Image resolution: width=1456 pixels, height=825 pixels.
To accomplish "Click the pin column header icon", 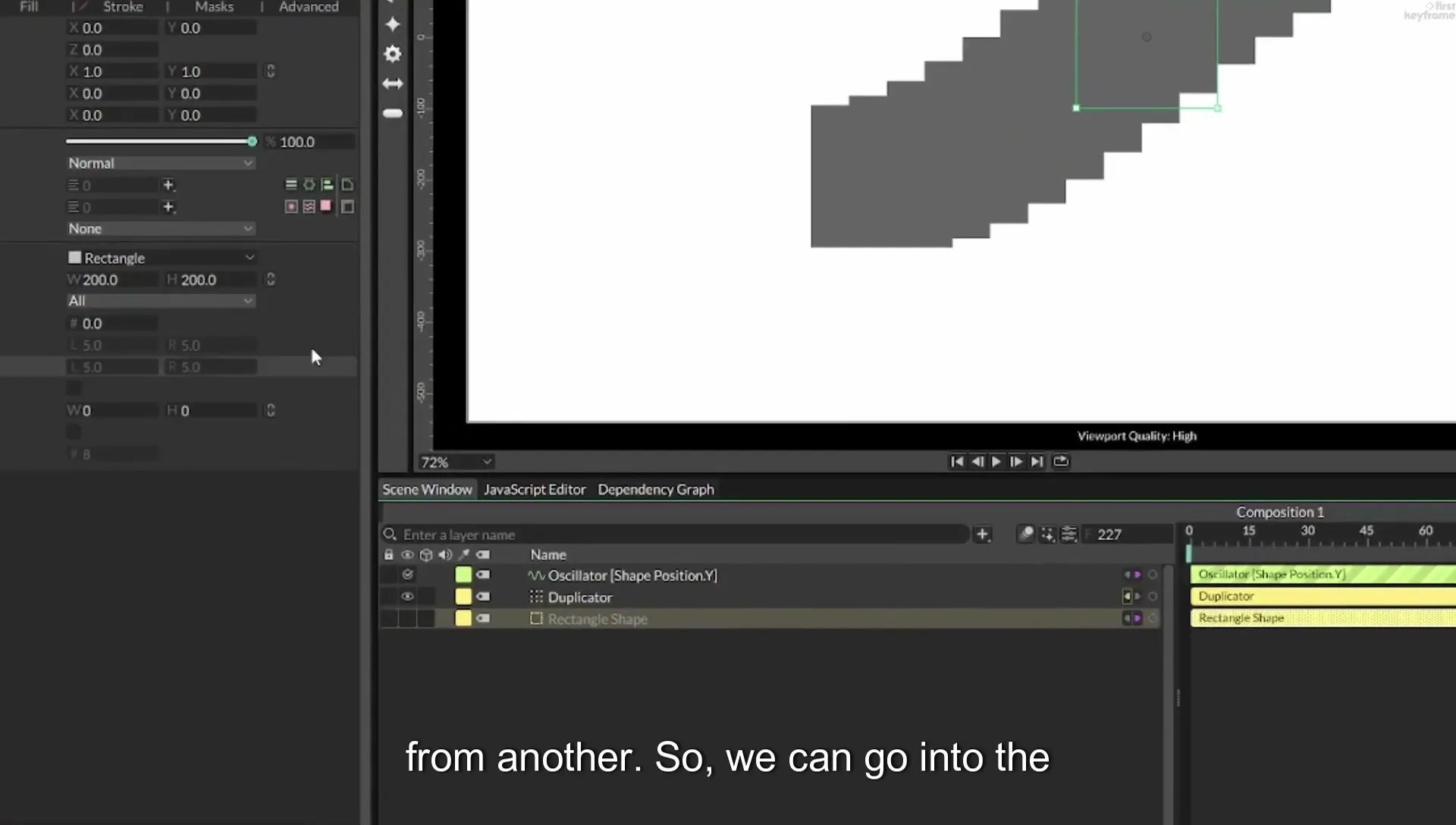I will 463,555.
